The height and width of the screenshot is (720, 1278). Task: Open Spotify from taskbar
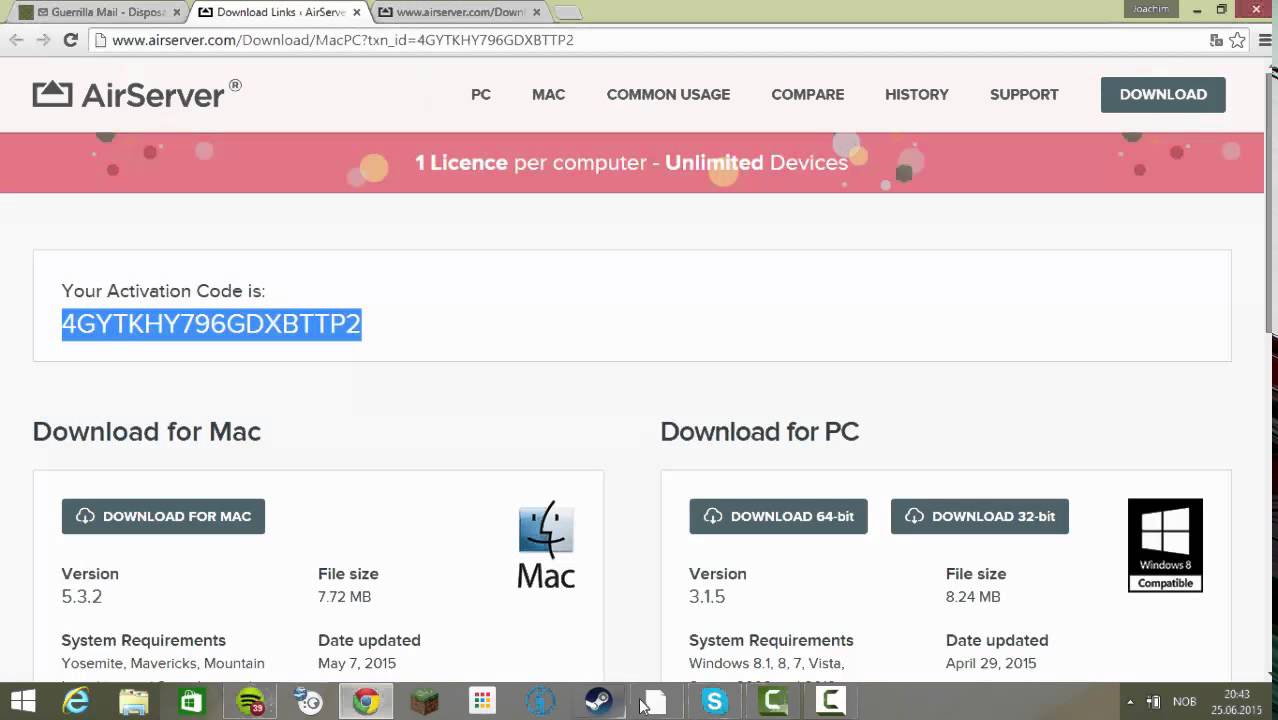250,702
